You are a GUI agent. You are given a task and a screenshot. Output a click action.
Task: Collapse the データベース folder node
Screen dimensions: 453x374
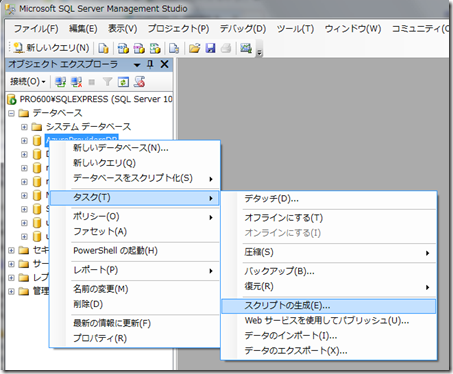tap(11, 113)
